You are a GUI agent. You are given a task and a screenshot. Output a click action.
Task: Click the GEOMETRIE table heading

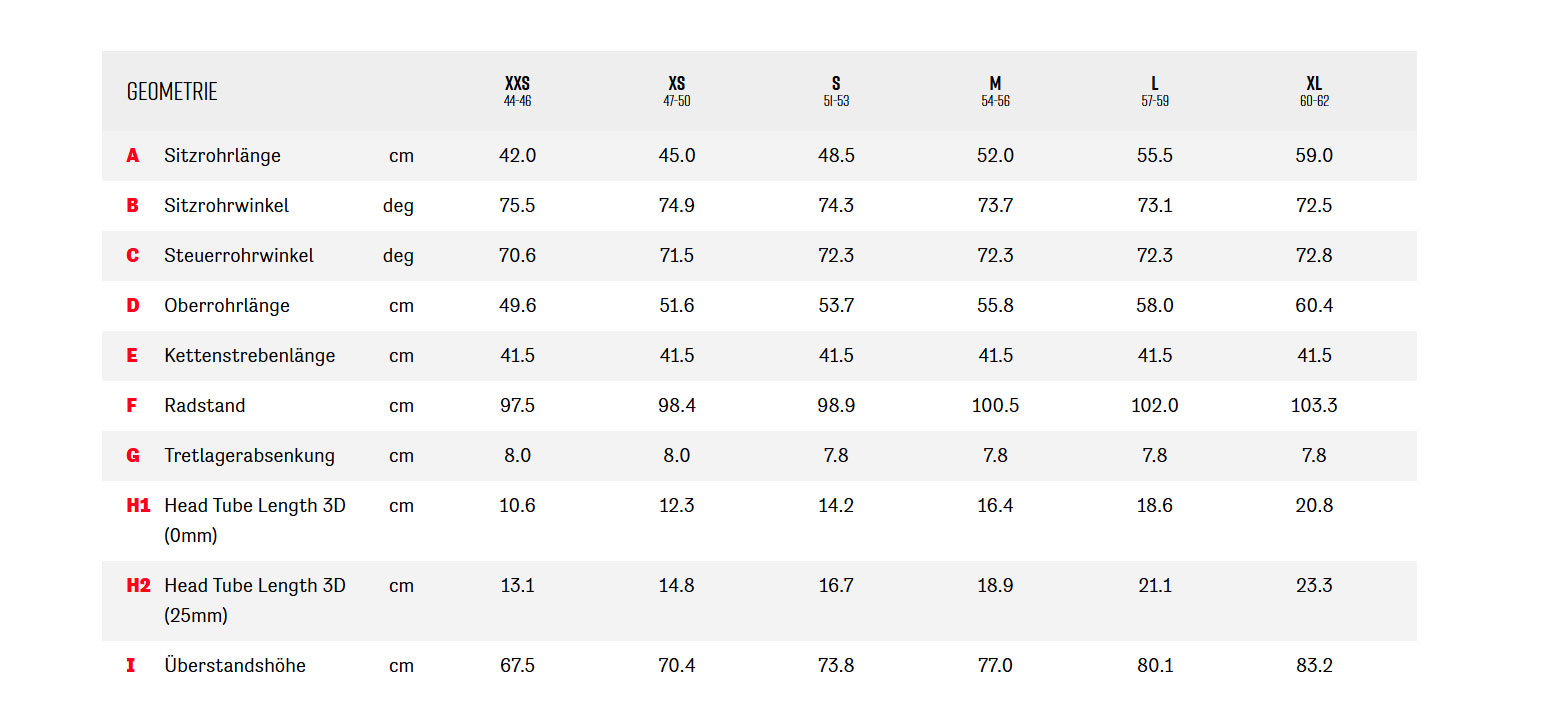coord(172,92)
